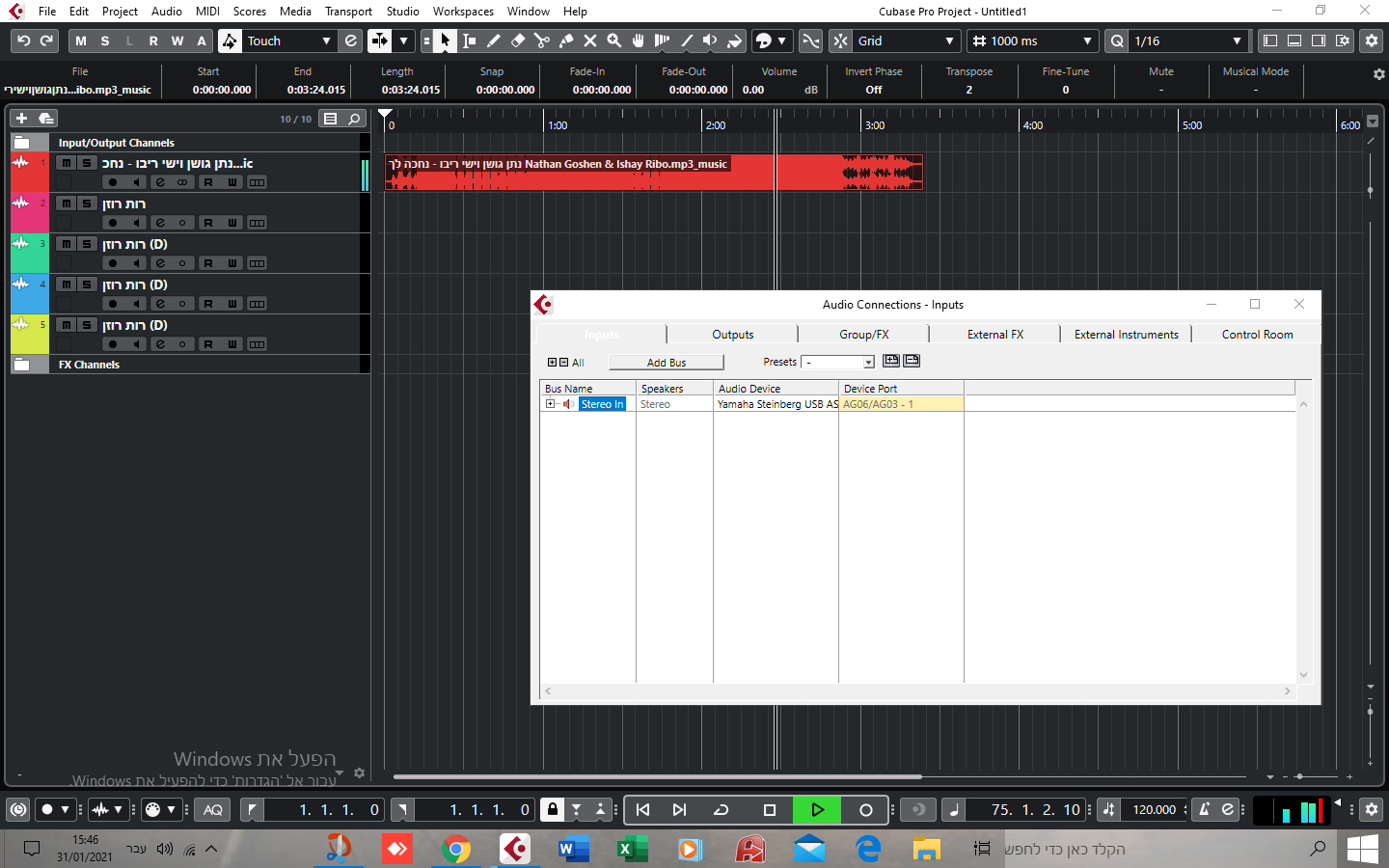The width and height of the screenshot is (1389, 868).
Task: Select the Eraser tool
Action: coord(518,41)
